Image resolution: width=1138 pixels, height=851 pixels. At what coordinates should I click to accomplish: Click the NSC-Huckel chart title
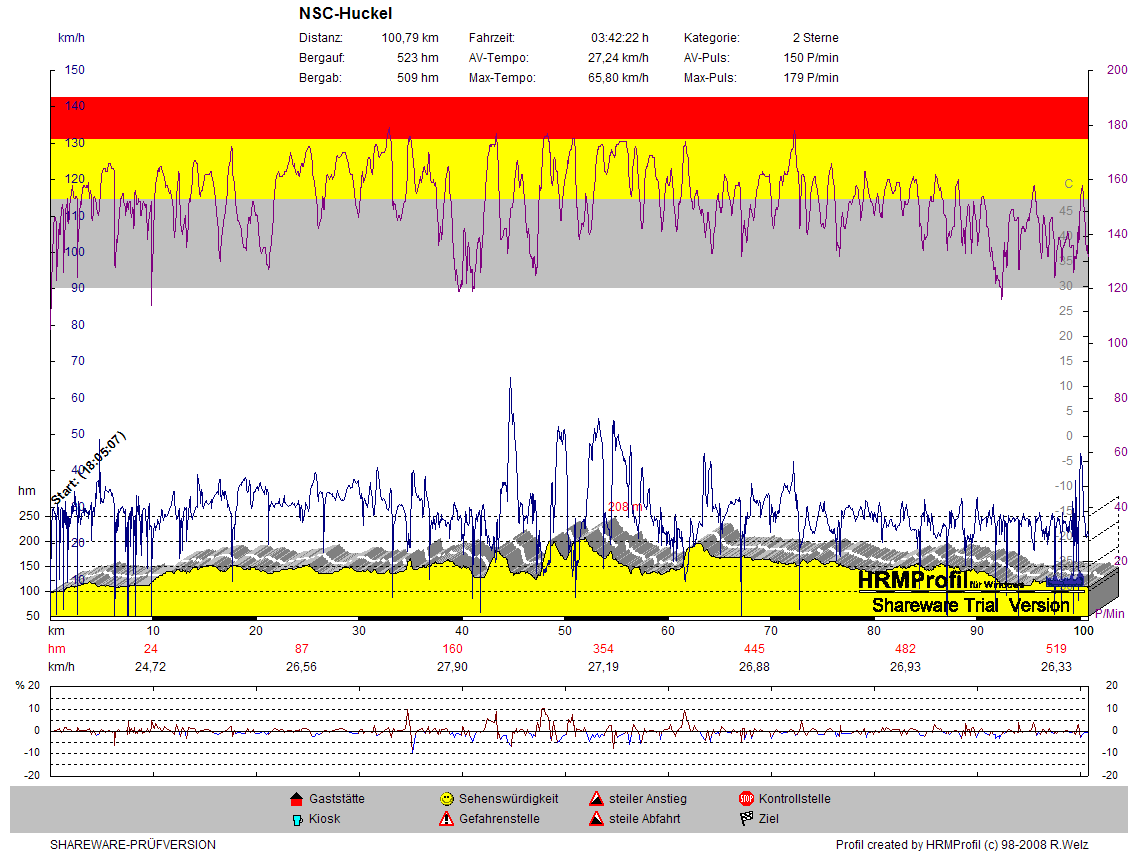coord(345,14)
